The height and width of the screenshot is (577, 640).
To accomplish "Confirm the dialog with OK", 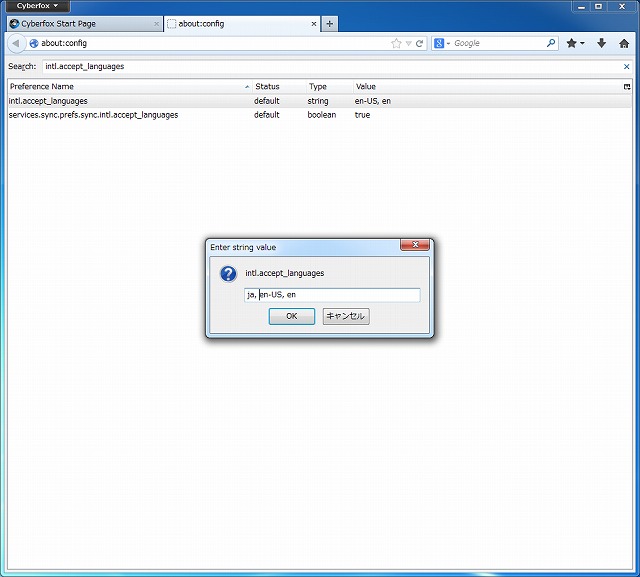I will [291, 316].
